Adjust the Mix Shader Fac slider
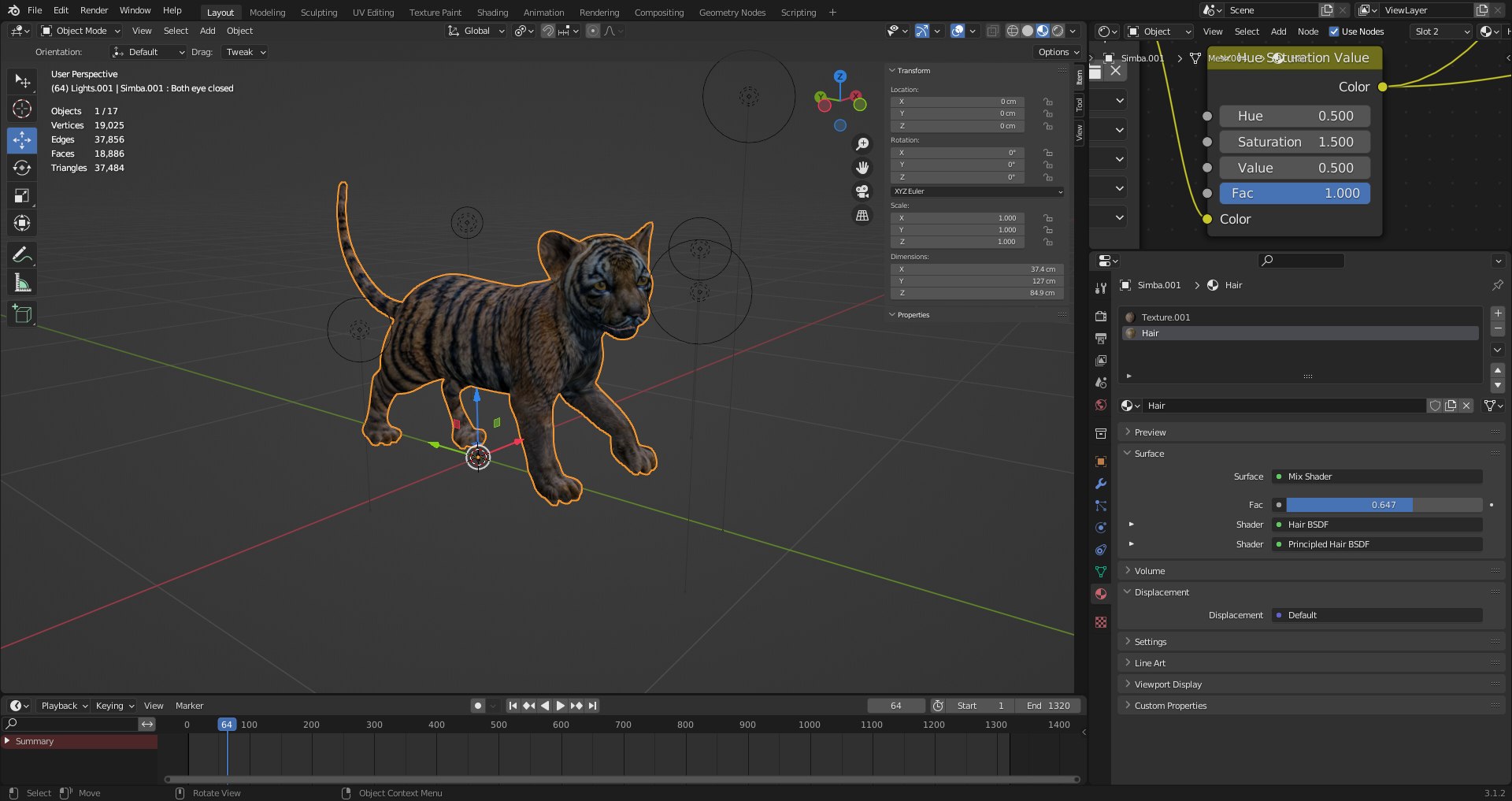 pyautogui.click(x=1384, y=505)
